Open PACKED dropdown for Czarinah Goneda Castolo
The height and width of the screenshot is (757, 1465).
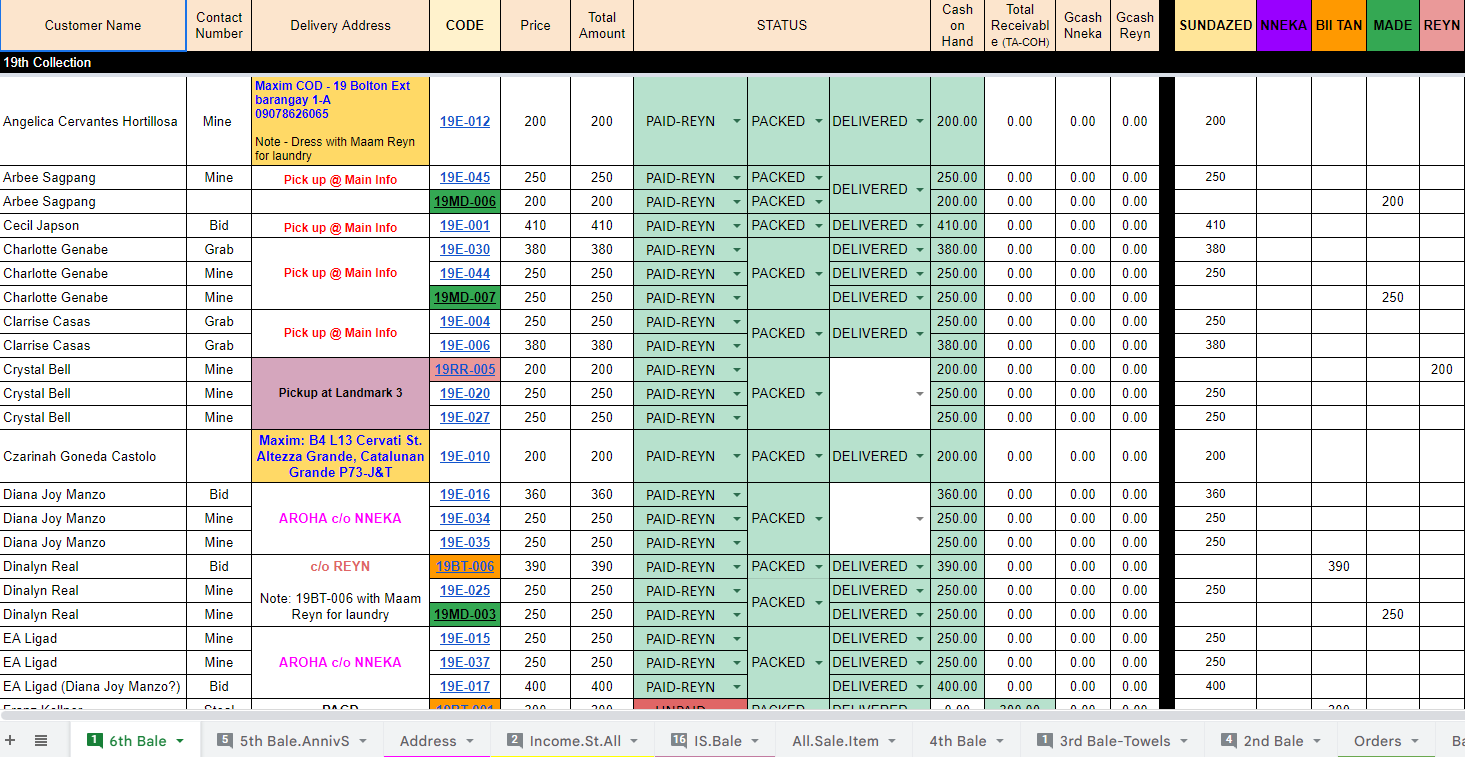point(819,456)
